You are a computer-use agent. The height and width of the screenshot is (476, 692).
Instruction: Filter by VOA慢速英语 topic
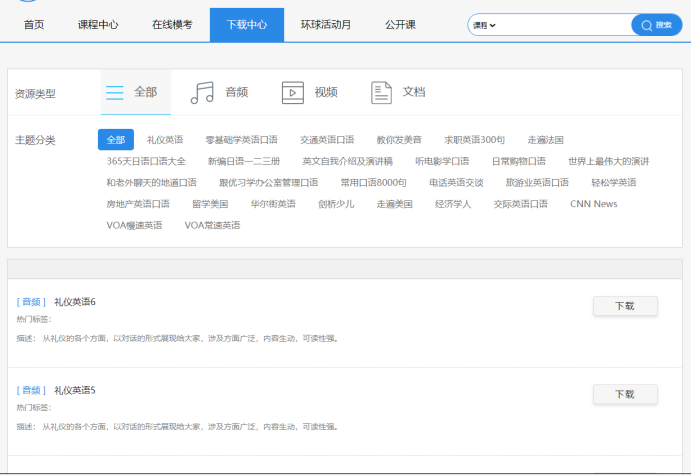(134, 225)
